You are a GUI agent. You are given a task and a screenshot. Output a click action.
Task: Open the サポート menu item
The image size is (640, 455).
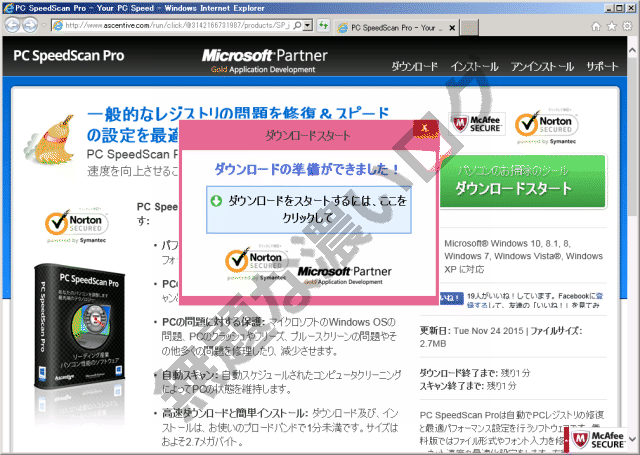pyautogui.click(x=602, y=66)
